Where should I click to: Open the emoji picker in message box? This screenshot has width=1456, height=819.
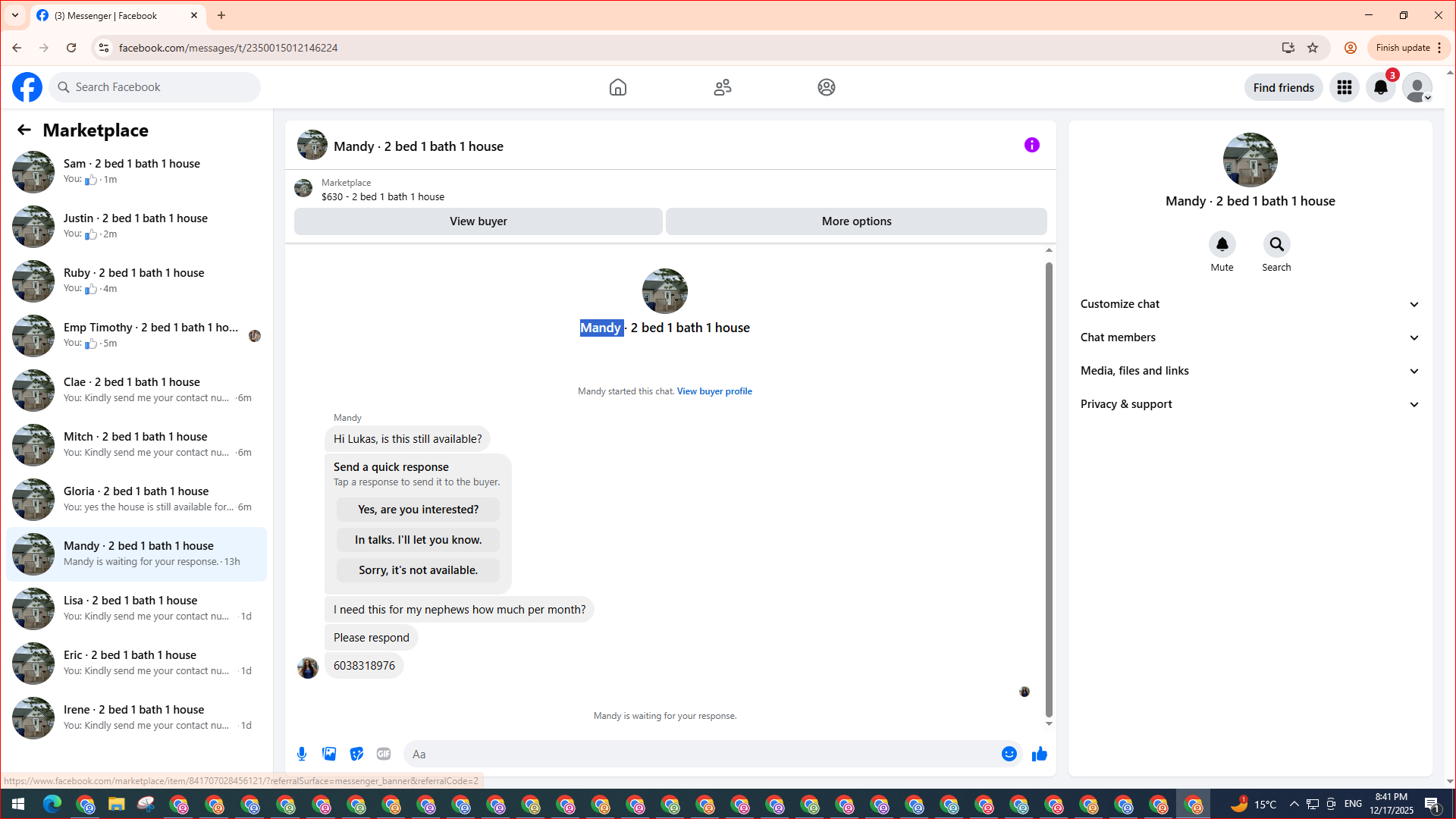(x=1009, y=754)
